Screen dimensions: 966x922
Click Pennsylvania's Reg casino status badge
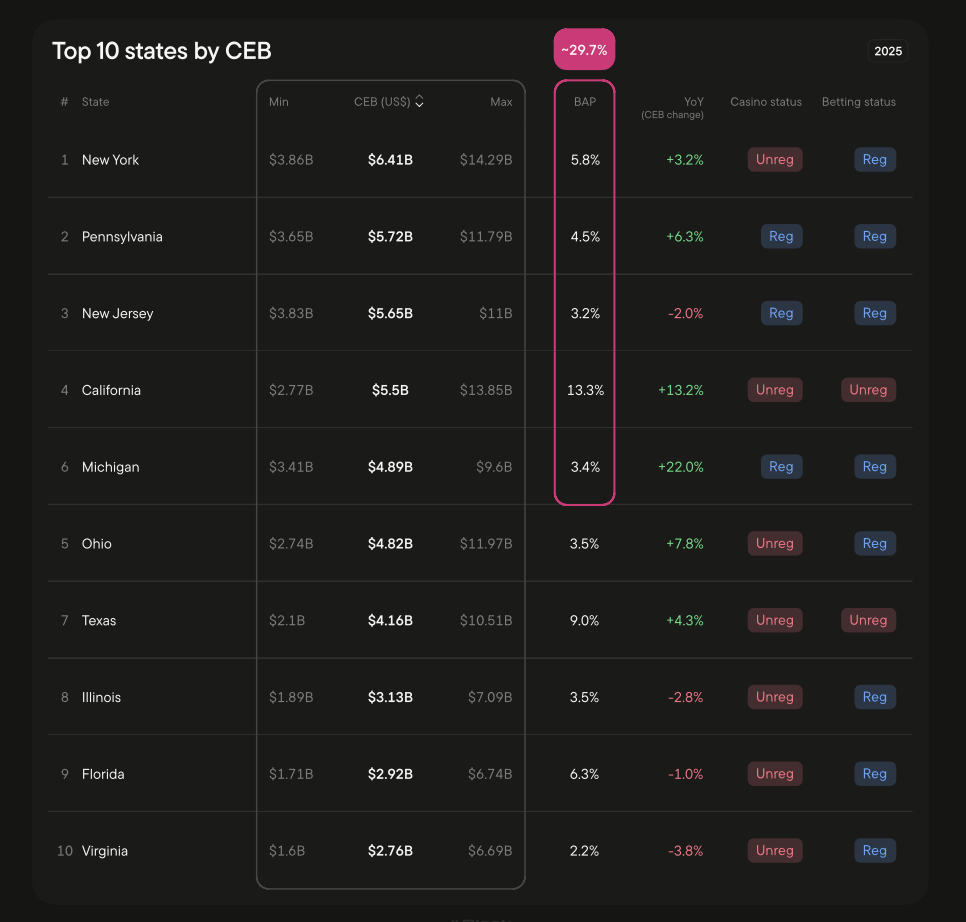781,236
